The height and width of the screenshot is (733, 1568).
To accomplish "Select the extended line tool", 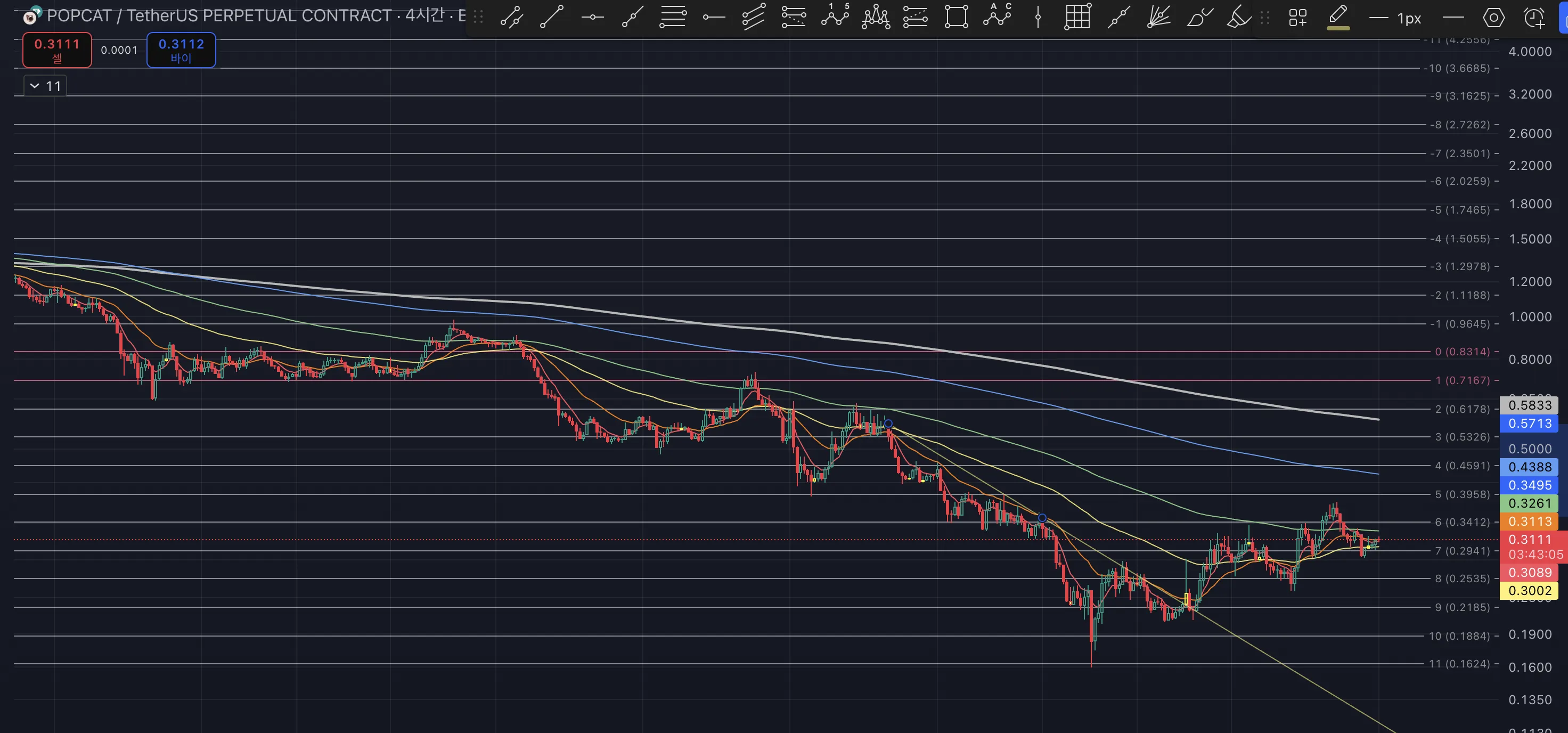I will [1119, 17].
